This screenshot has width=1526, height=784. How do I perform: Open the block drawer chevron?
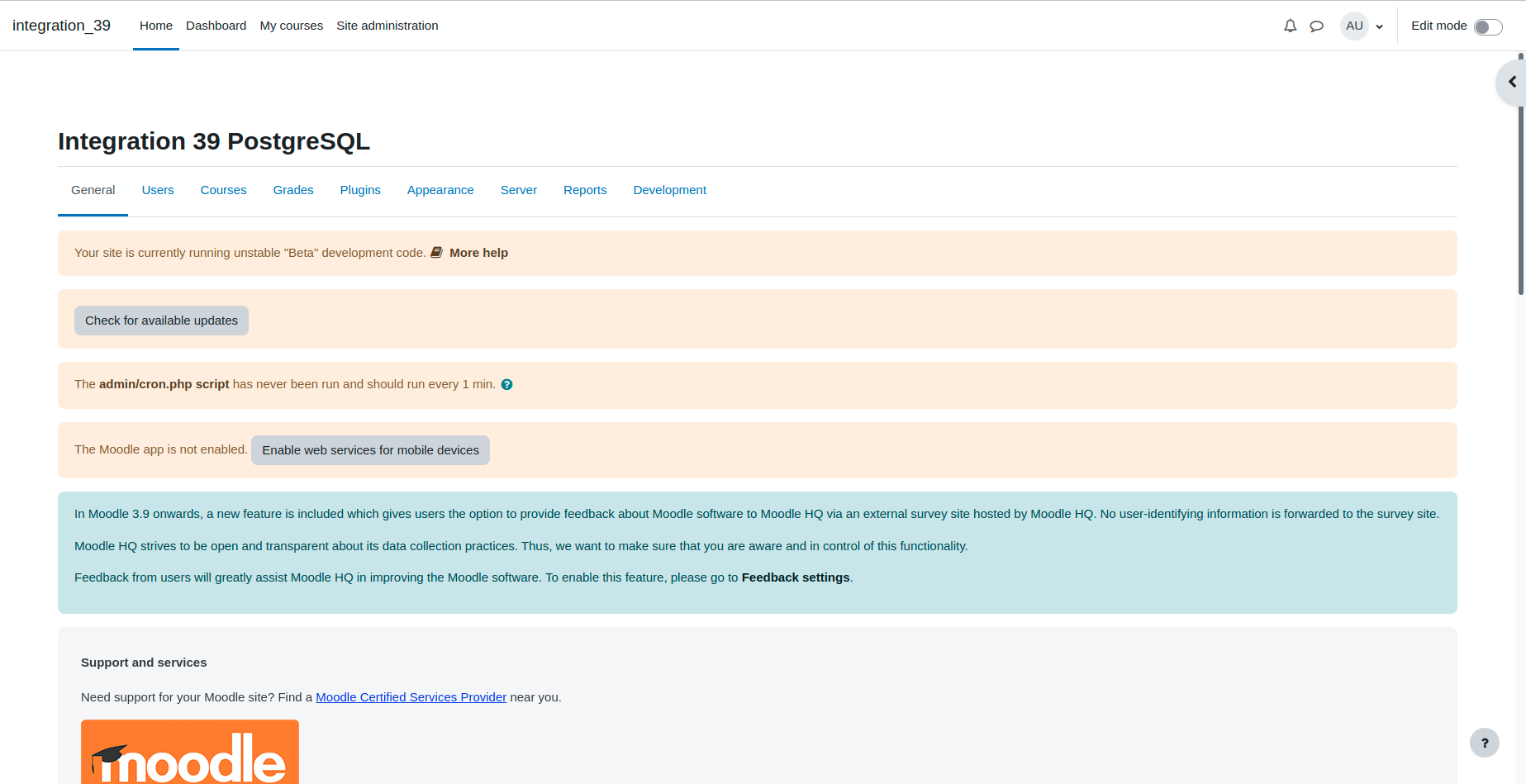[1512, 82]
